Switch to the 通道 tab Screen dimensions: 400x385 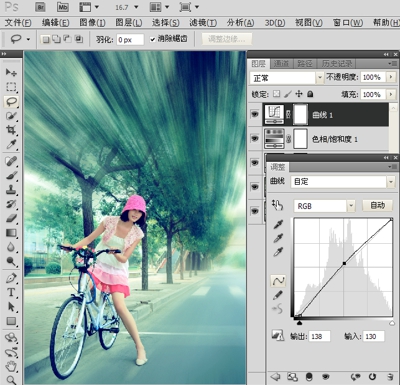[281, 63]
